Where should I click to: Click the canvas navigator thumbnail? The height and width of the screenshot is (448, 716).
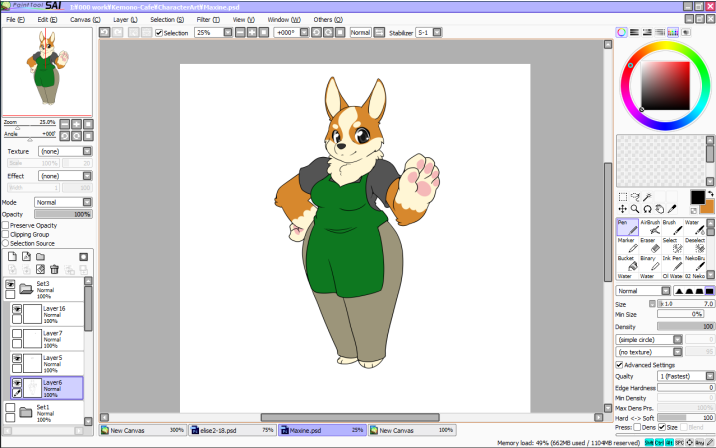point(47,72)
